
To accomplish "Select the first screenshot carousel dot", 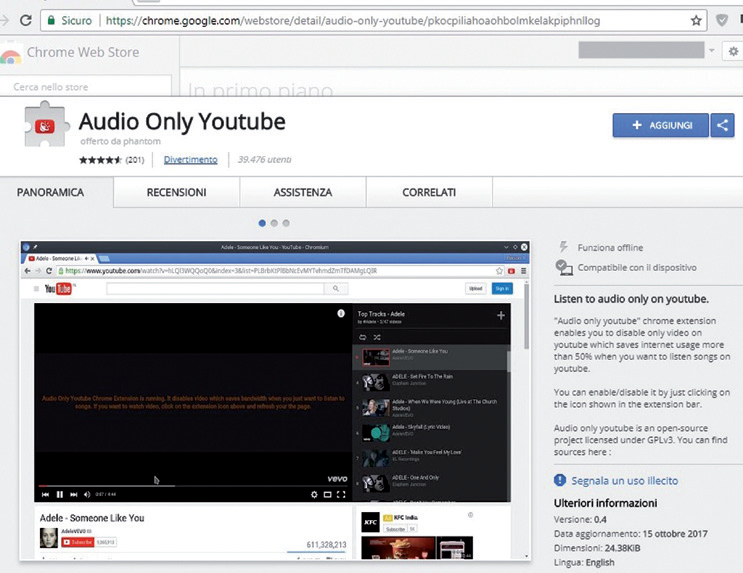I will (262, 223).
